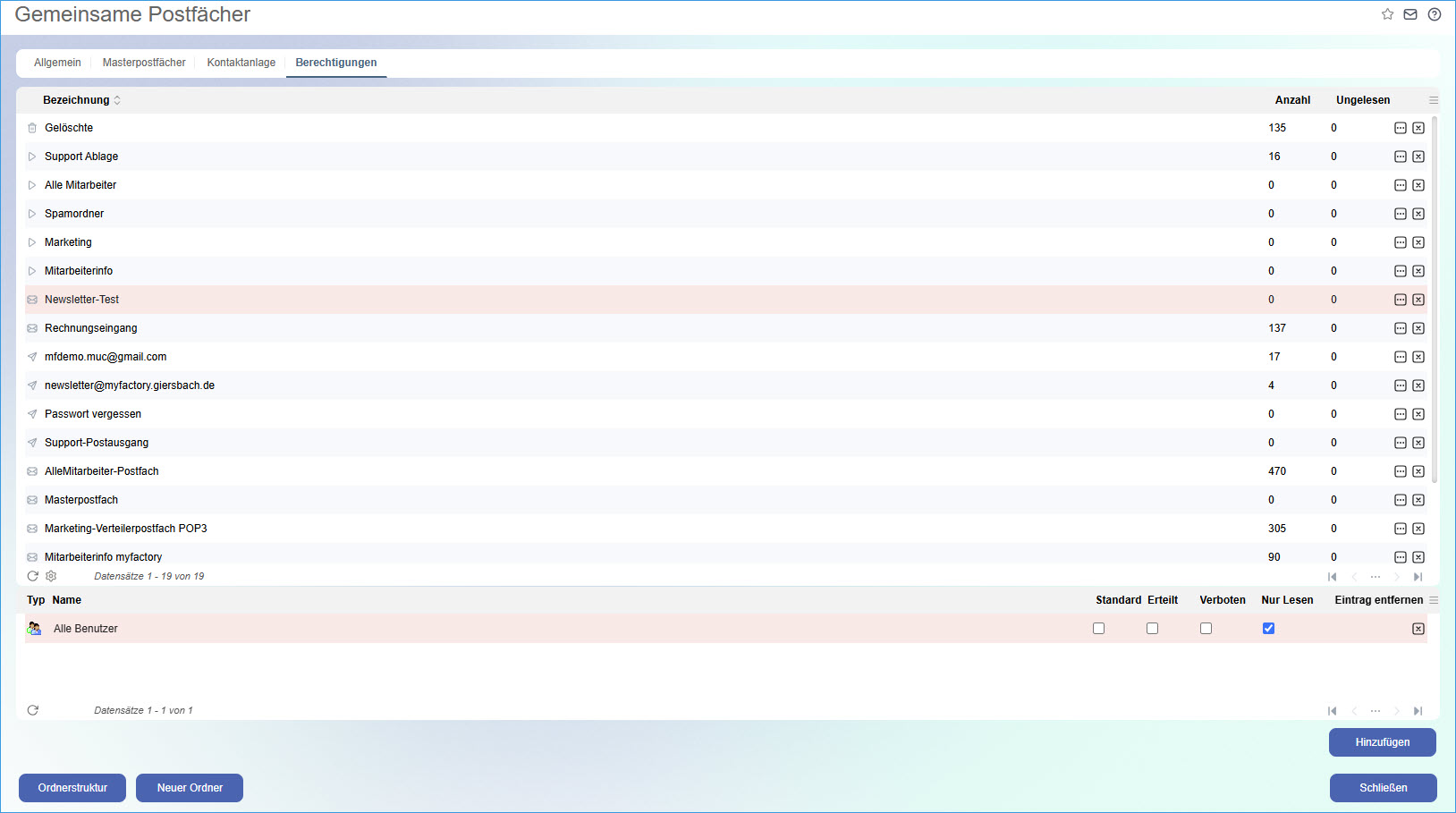Viewport: 1456px width, 813px height.
Task: Open help via question mark icon
Action: (1435, 14)
